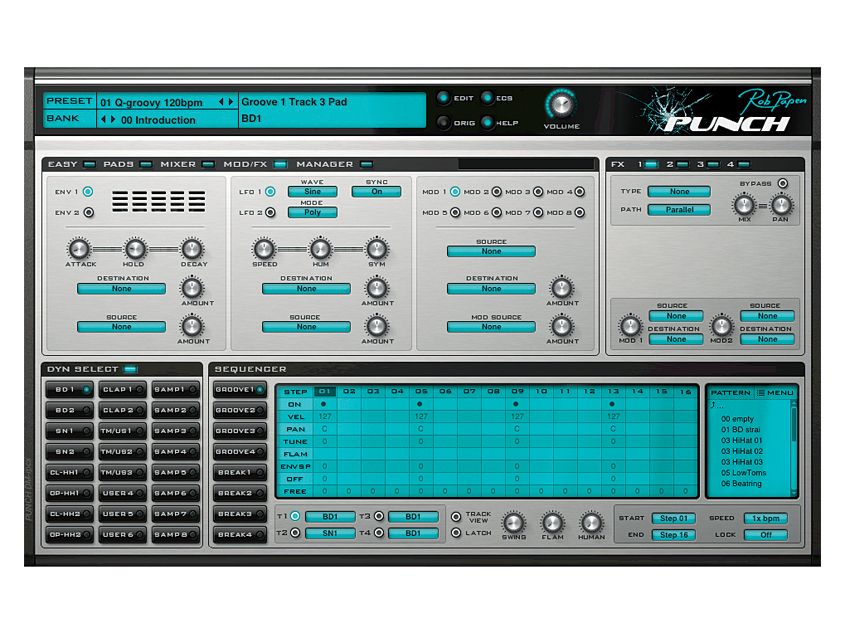Select the SAMP8 sample pad
Image resolution: width=850 pixels, height=638 pixels.
click(x=176, y=535)
